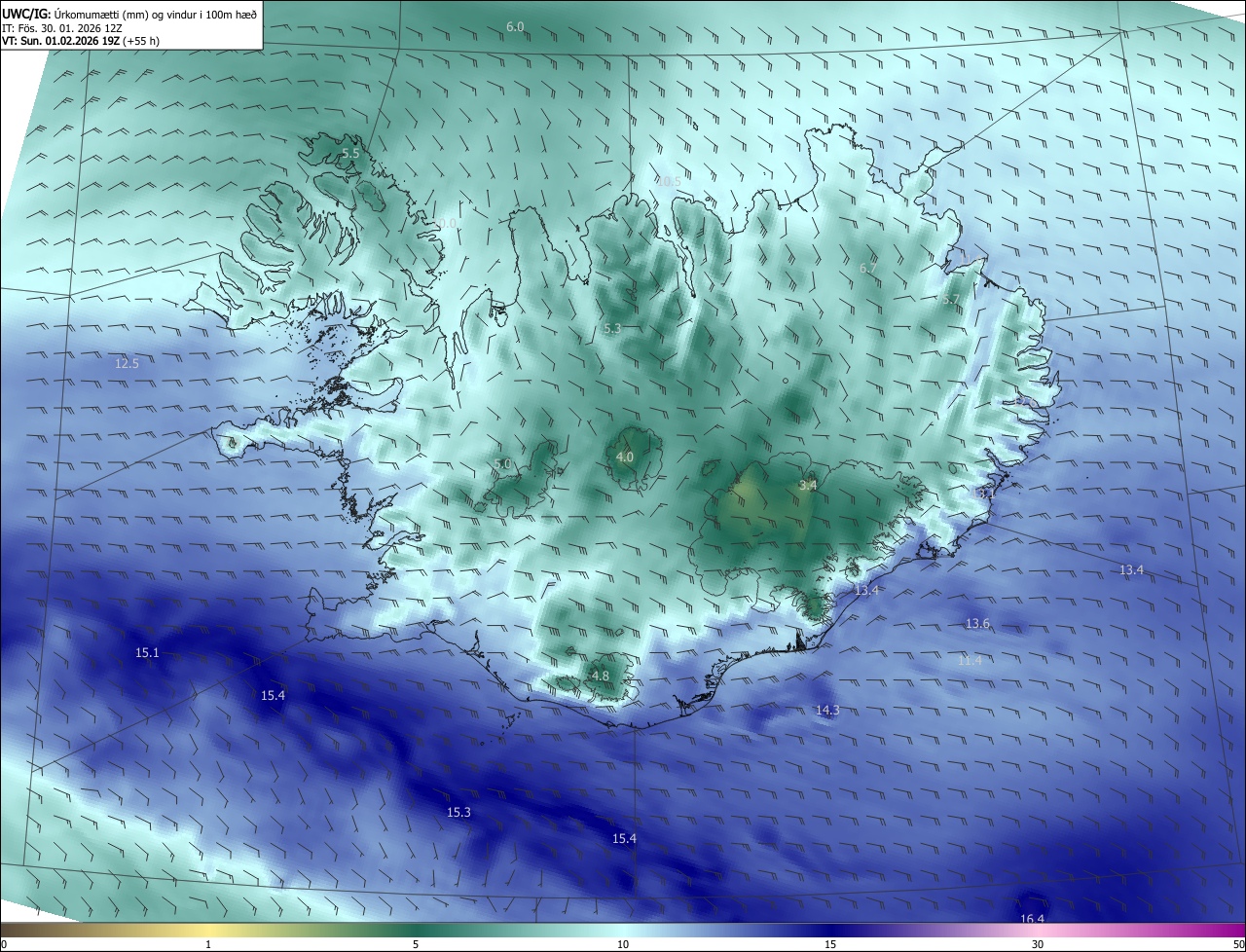Click the 15.3 value label over the sea
The image size is (1246, 952).
click(x=458, y=812)
